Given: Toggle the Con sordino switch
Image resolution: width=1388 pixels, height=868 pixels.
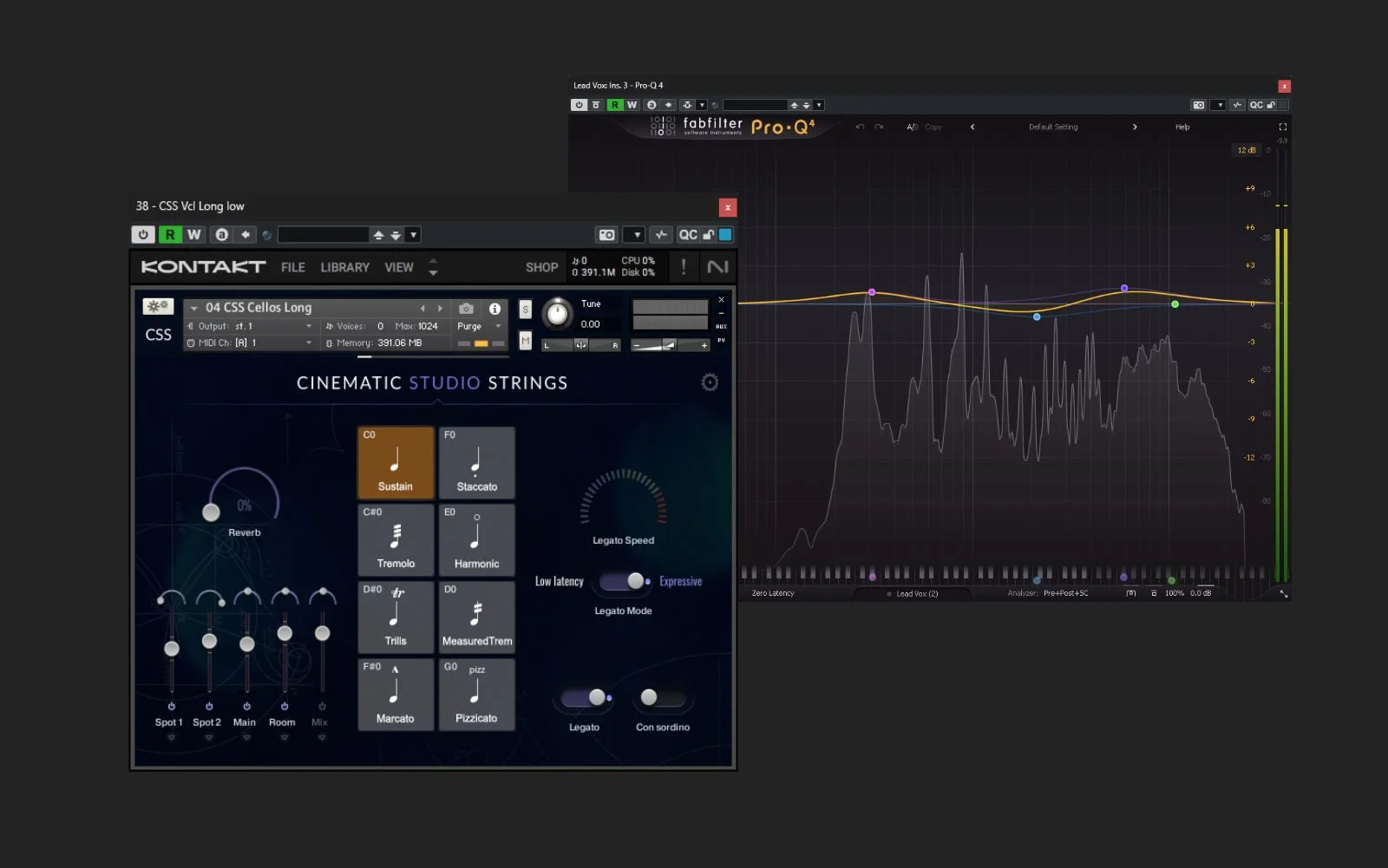Looking at the screenshot, I should (x=662, y=697).
